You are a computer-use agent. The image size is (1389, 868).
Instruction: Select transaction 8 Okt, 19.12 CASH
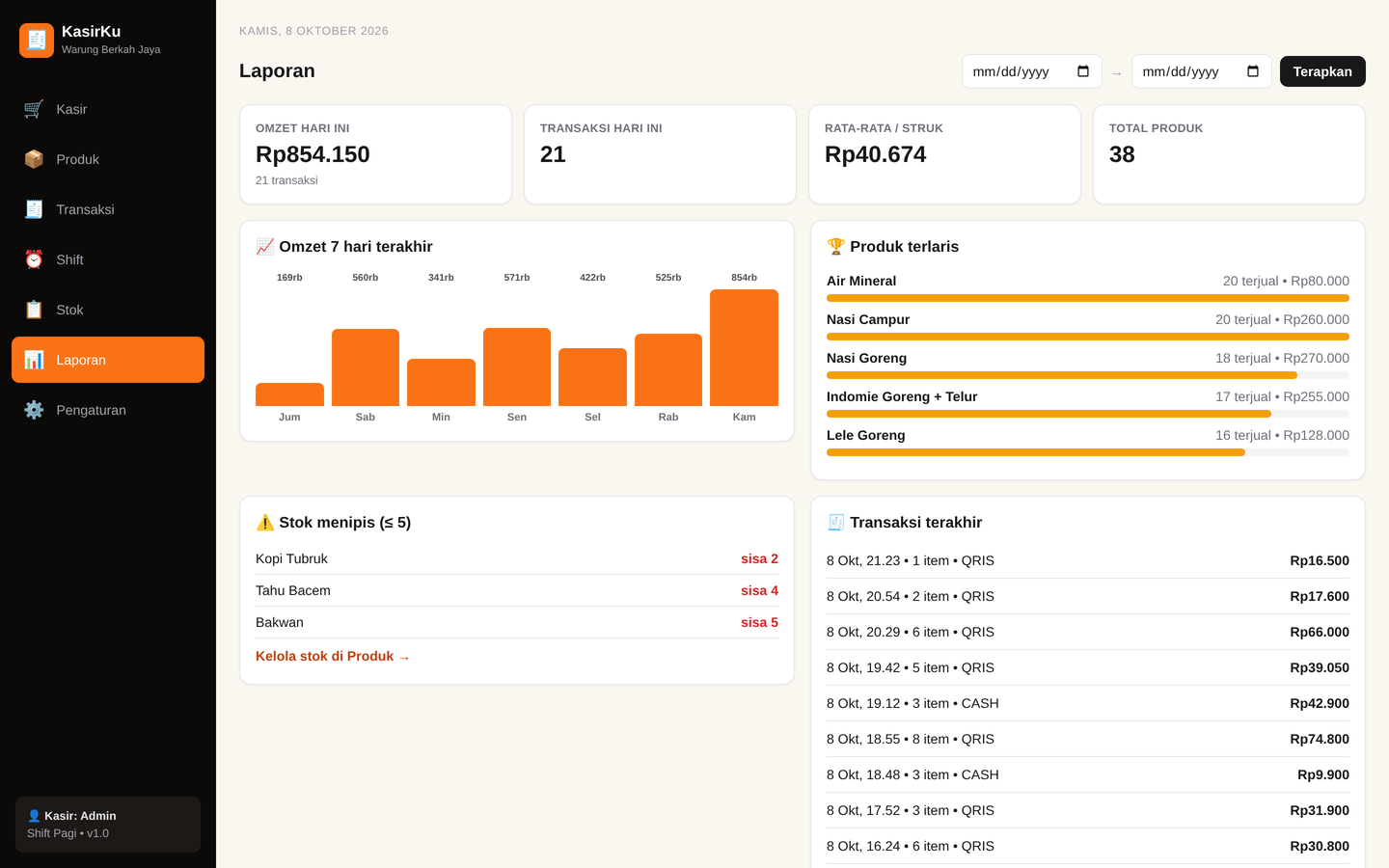pyautogui.click(x=1088, y=703)
